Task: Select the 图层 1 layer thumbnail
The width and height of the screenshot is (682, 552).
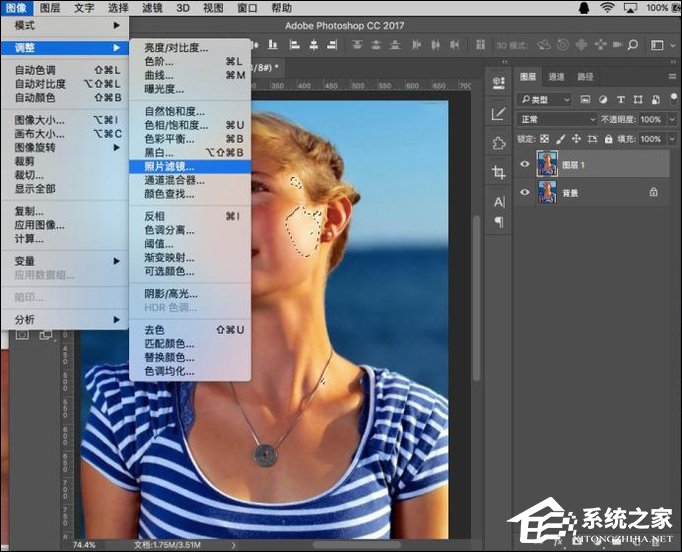Action: pos(547,163)
